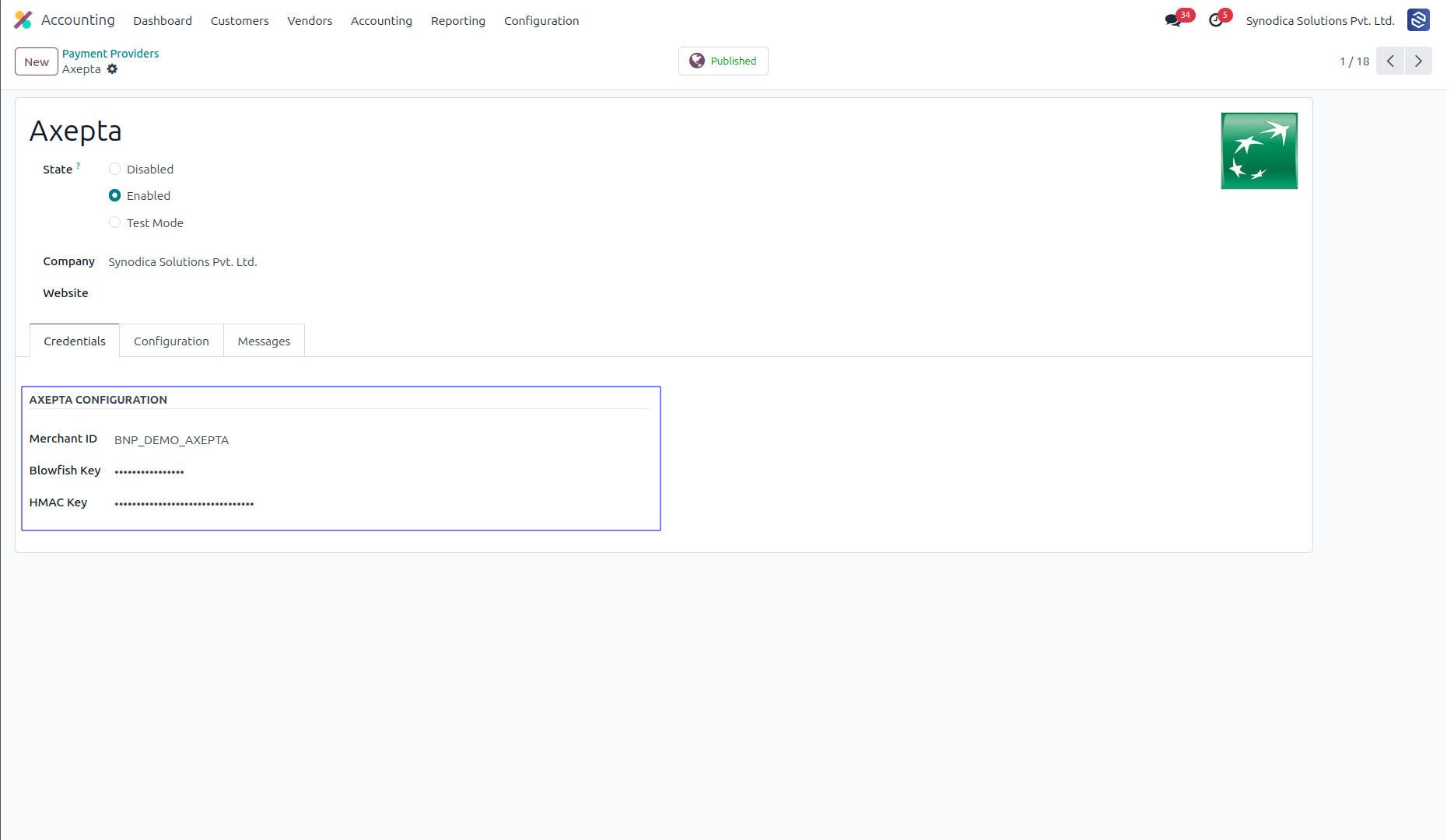This screenshot has height=840, width=1454.
Task: Open the Dashboard menu
Action: click(163, 20)
